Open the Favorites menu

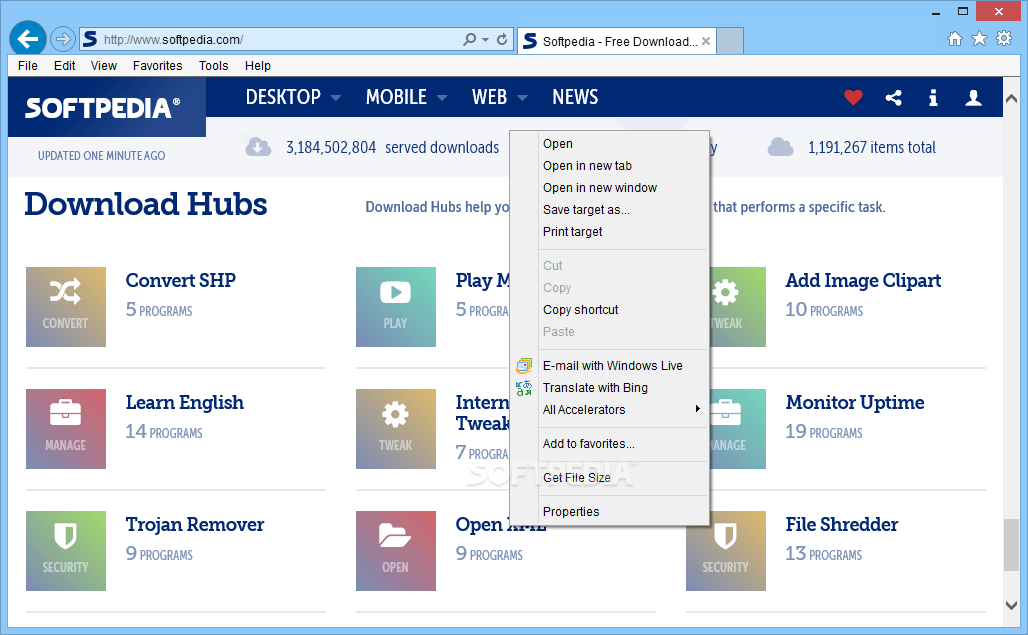pyautogui.click(x=157, y=66)
